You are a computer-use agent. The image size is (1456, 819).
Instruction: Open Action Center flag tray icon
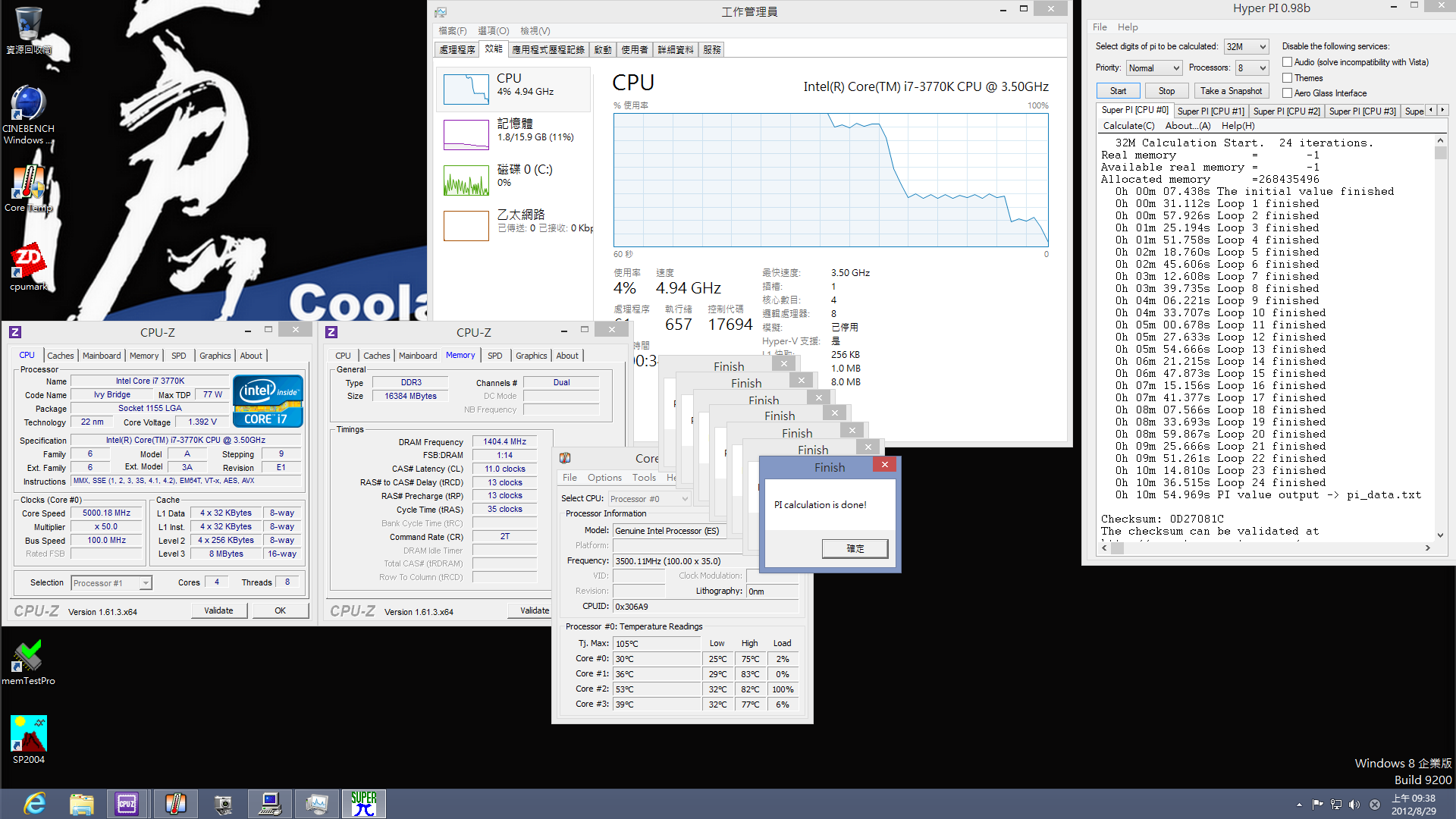1317,805
